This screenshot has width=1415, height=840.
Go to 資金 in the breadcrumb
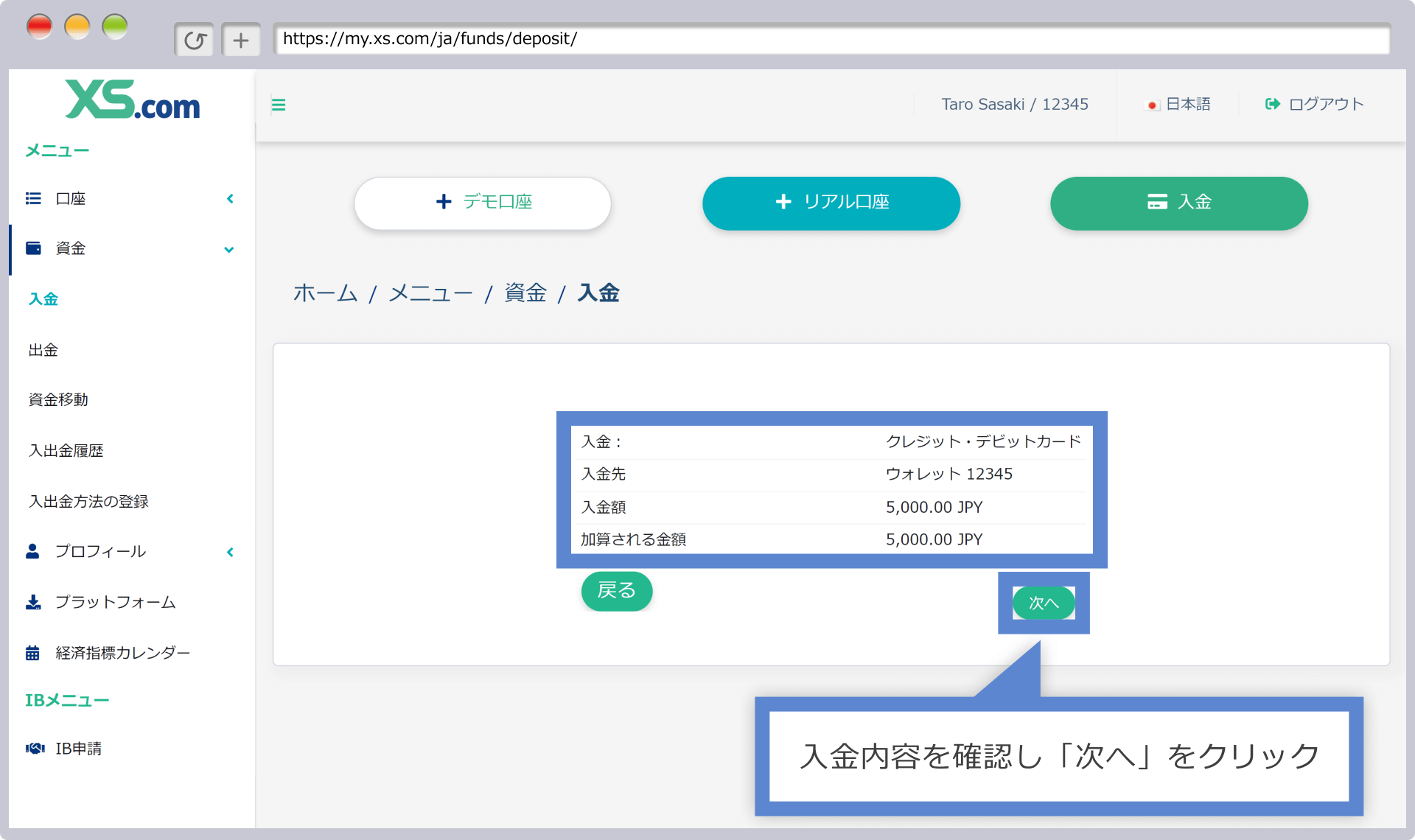coord(525,293)
